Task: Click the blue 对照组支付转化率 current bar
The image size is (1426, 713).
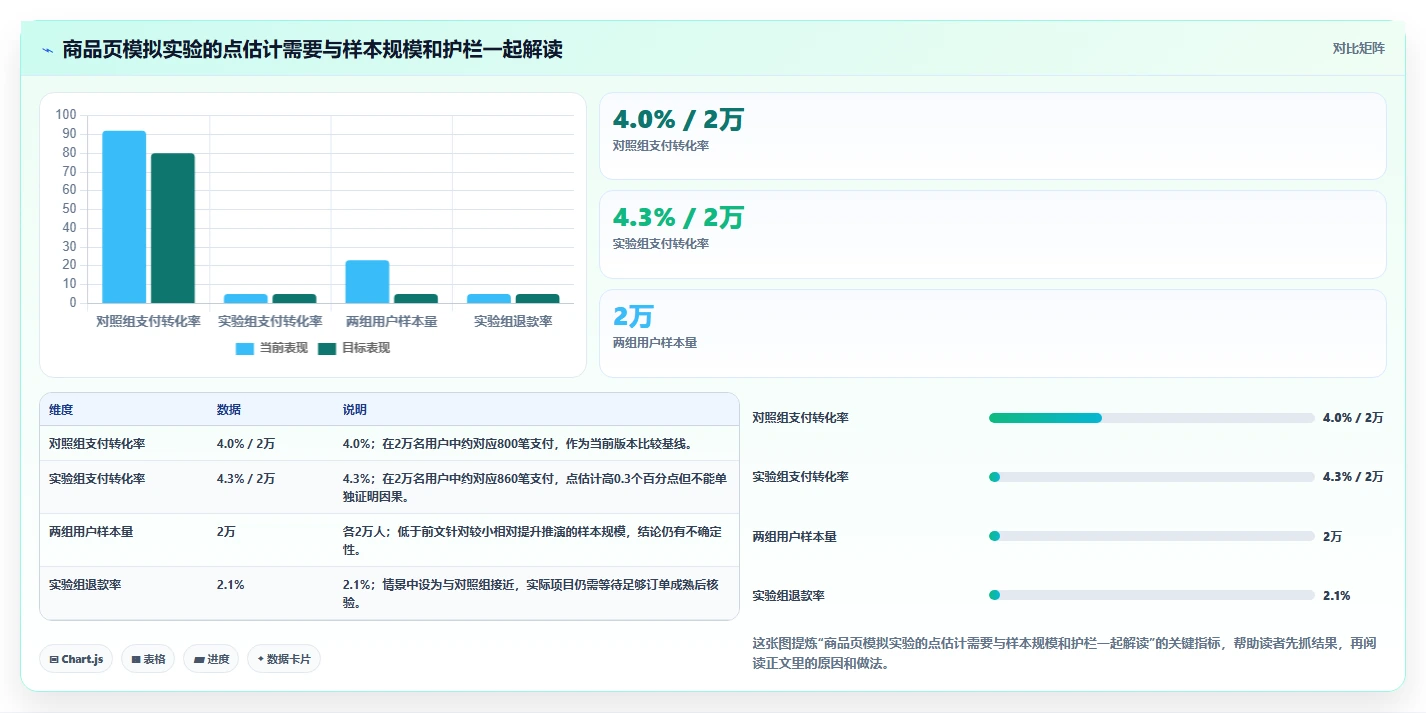Action: 124,217
